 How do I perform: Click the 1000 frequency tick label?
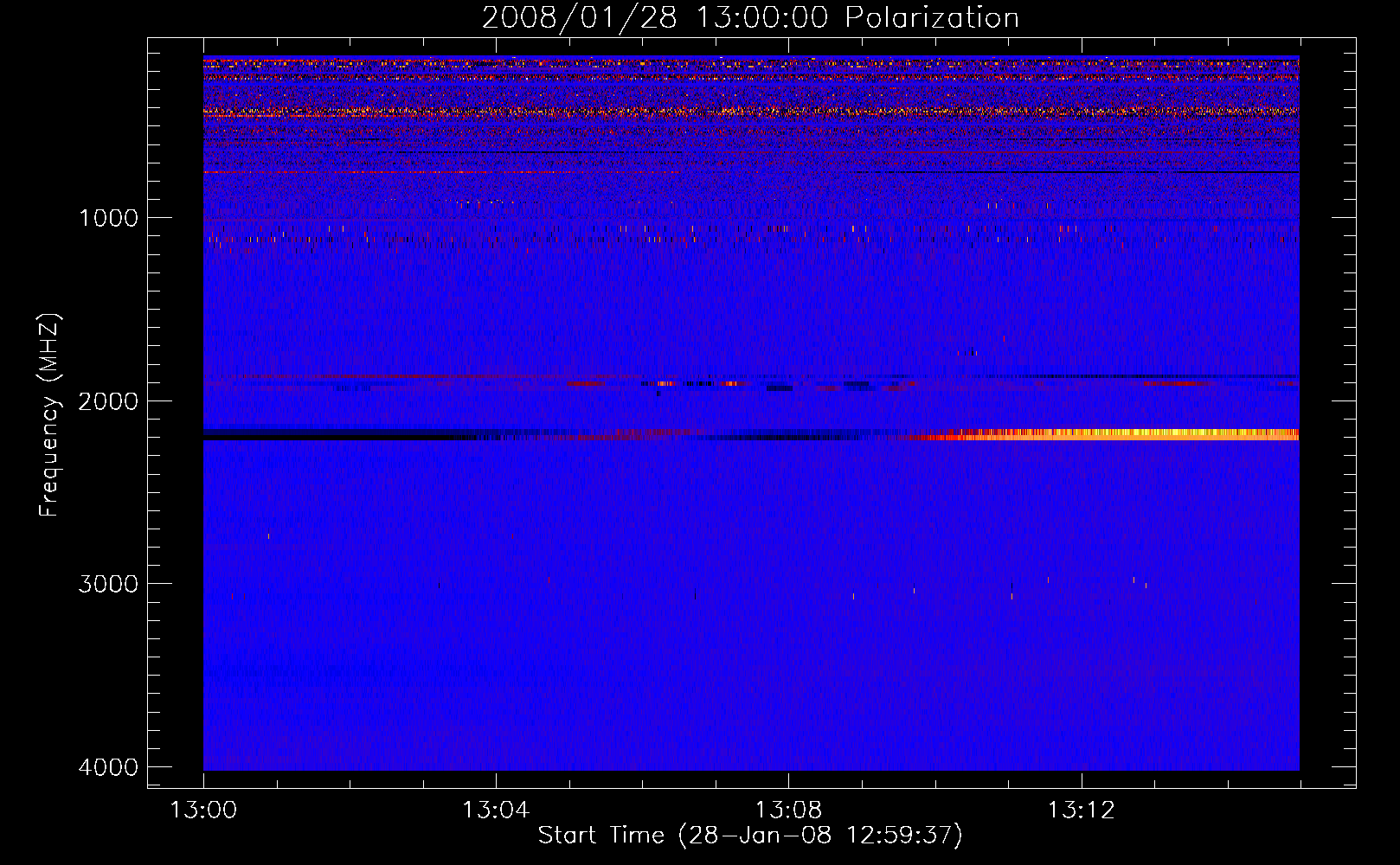click(108, 218)
